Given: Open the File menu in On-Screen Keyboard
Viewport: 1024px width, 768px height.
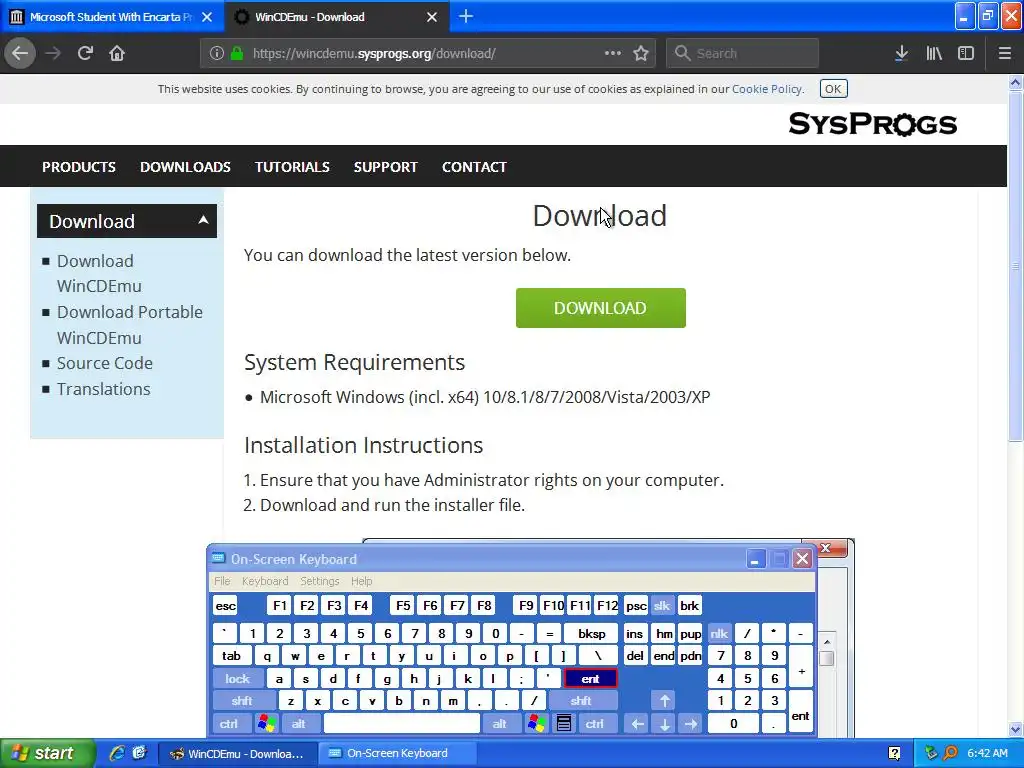Looking at the screenshot, I should click(x=222, y=581).
